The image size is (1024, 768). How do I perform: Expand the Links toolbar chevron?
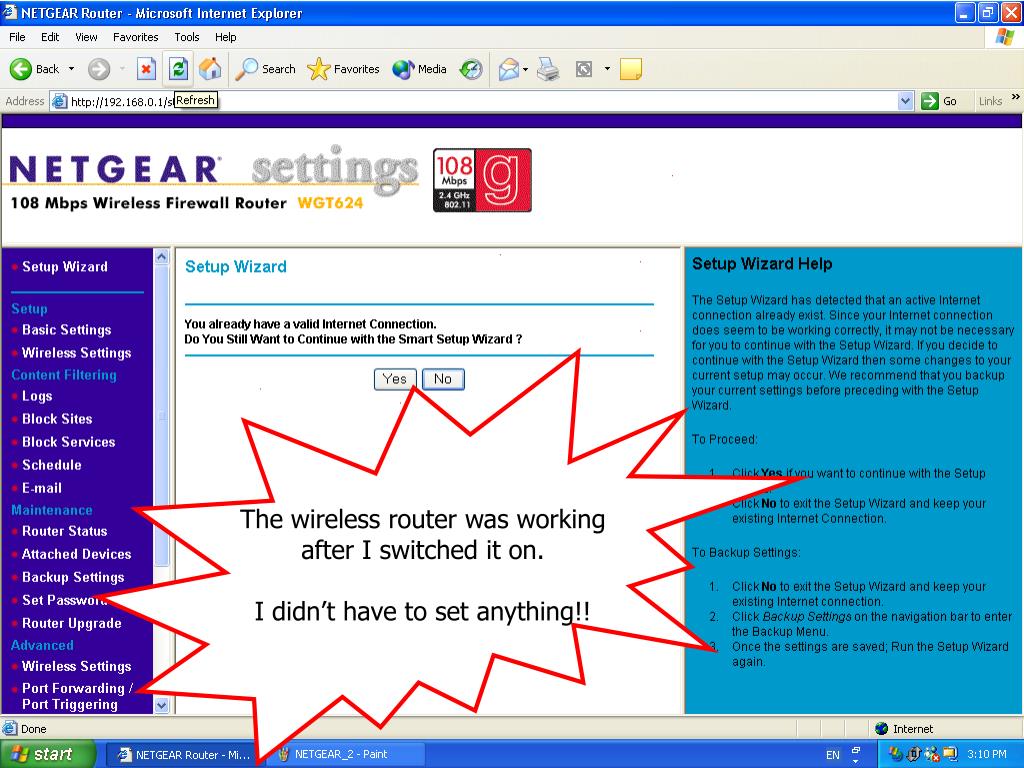click(x=1016, y=97)
